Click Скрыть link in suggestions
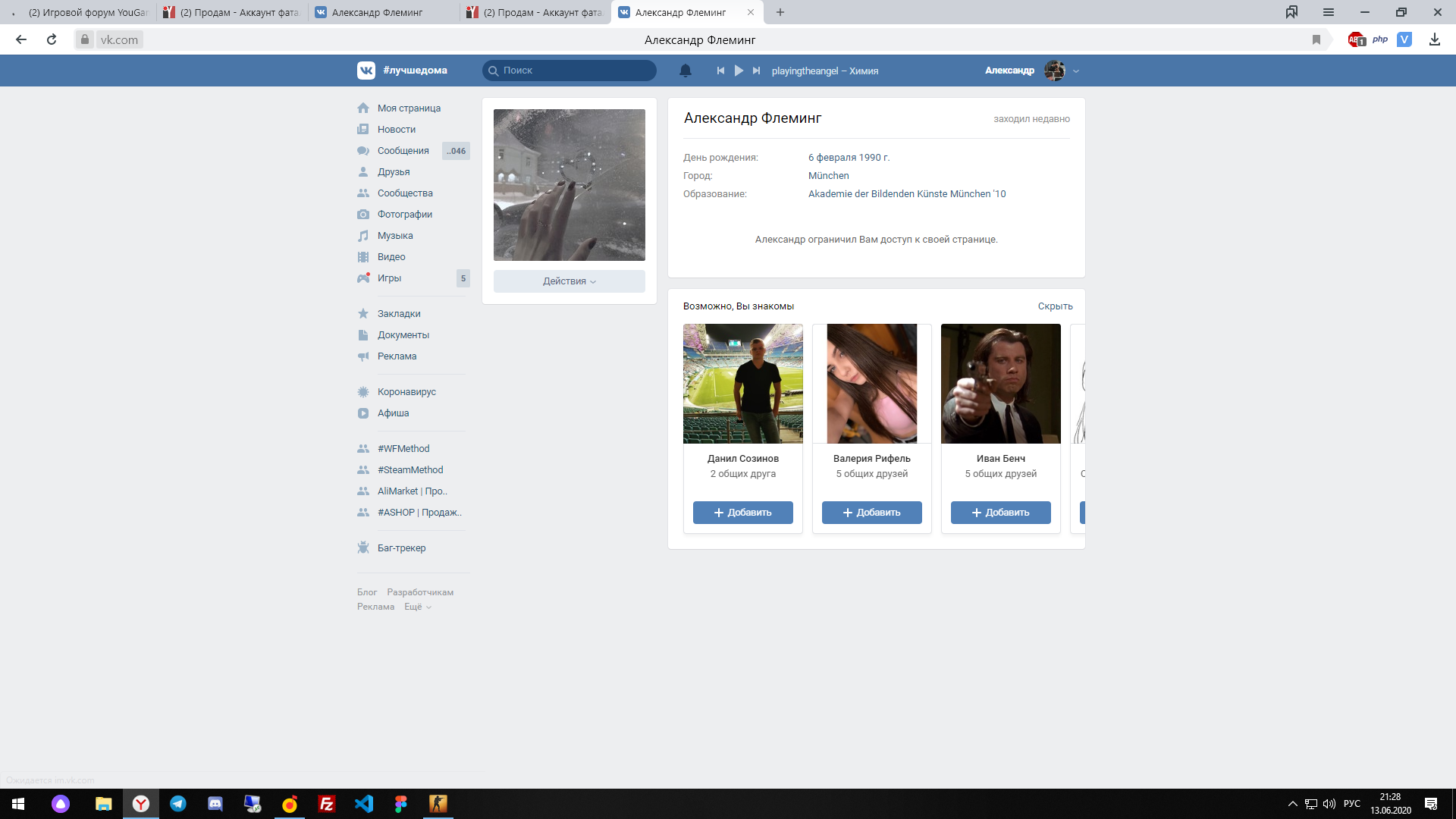 point(1055,306)
